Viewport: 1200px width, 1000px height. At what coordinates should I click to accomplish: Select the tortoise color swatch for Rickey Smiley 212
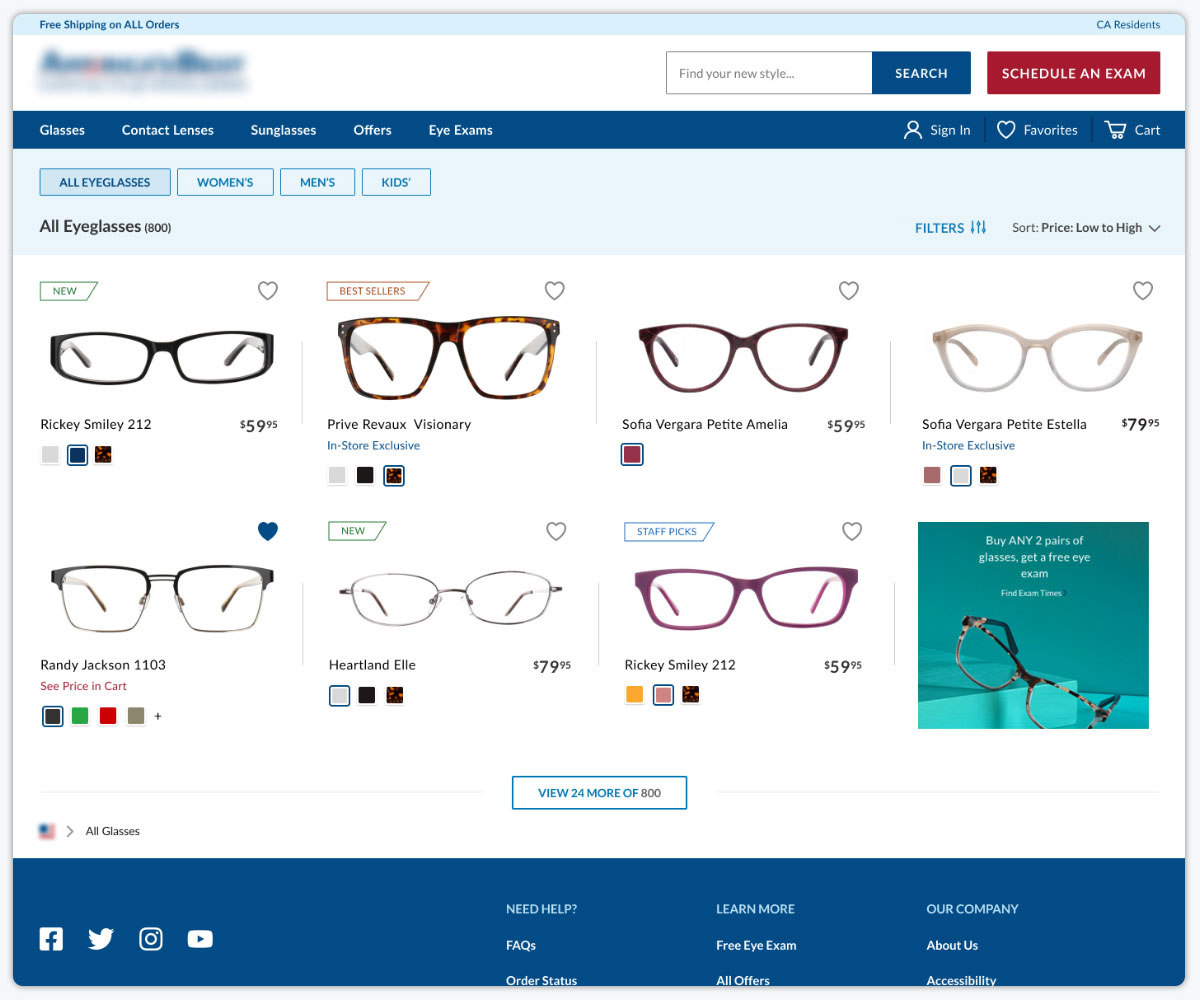coord(103,455)
